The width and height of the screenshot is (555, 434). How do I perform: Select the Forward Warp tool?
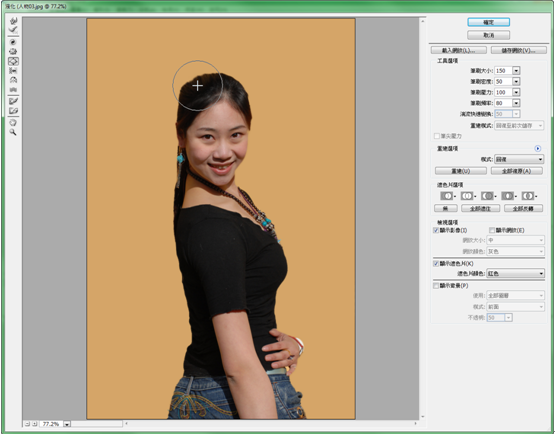[13, 21]
